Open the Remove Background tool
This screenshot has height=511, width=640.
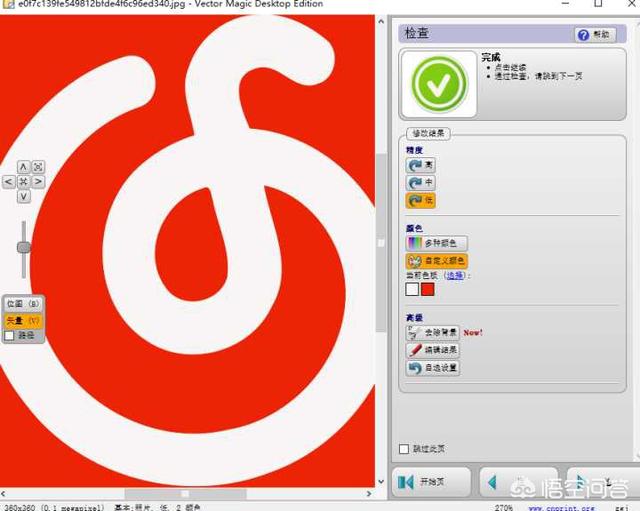coord(432,333)
